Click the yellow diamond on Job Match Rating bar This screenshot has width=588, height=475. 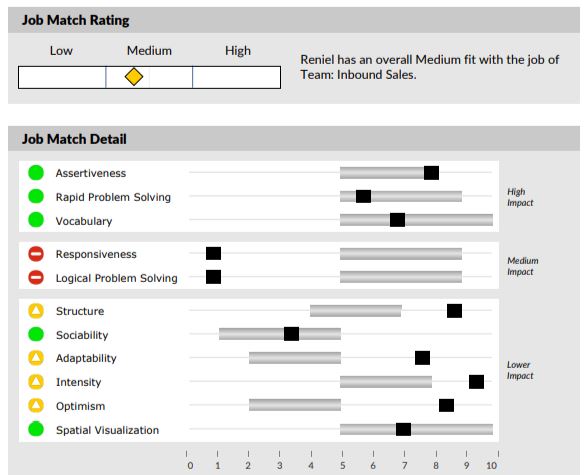pos(134,77)
